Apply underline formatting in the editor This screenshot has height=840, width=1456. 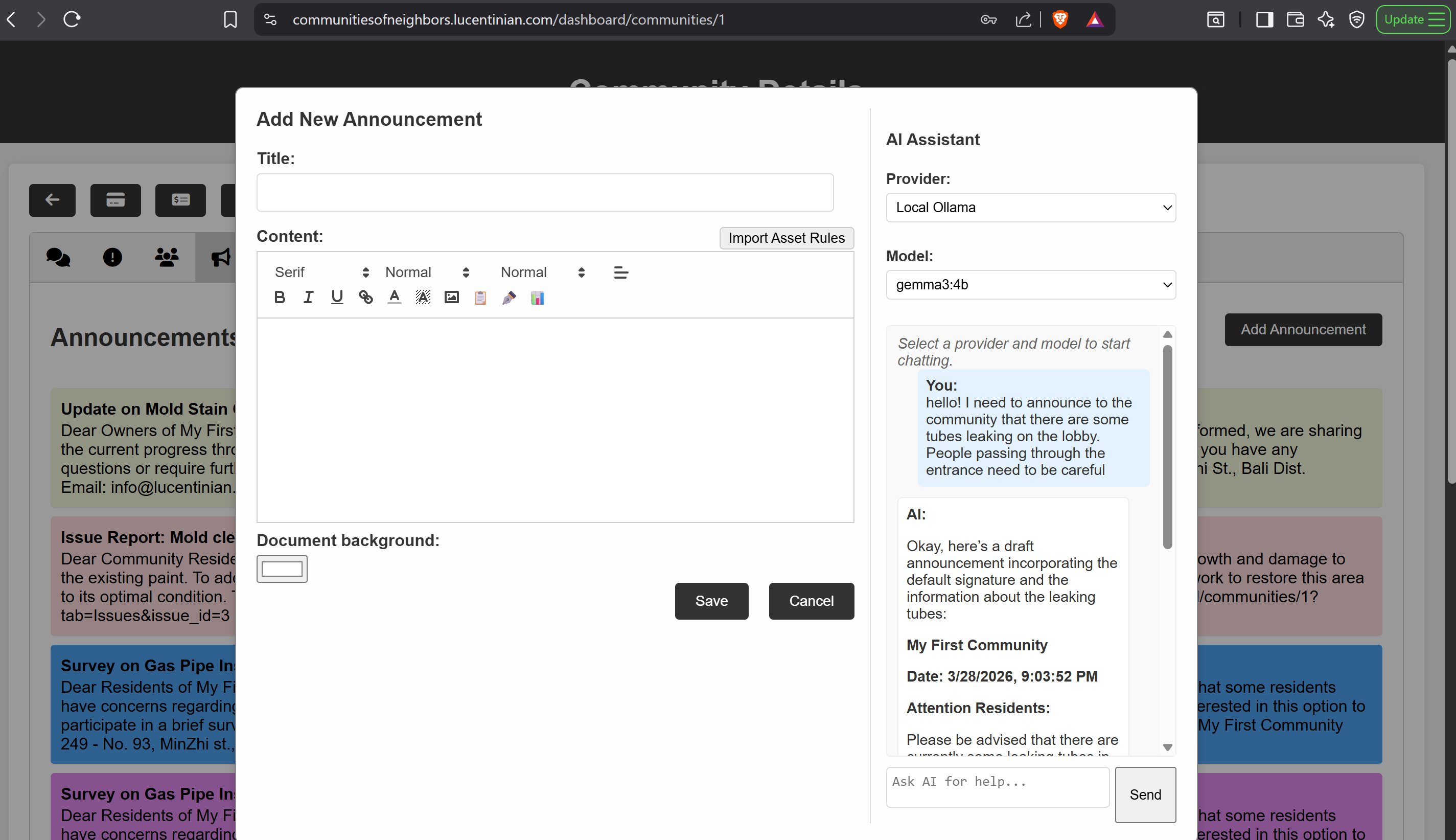[x=337, y=297]
